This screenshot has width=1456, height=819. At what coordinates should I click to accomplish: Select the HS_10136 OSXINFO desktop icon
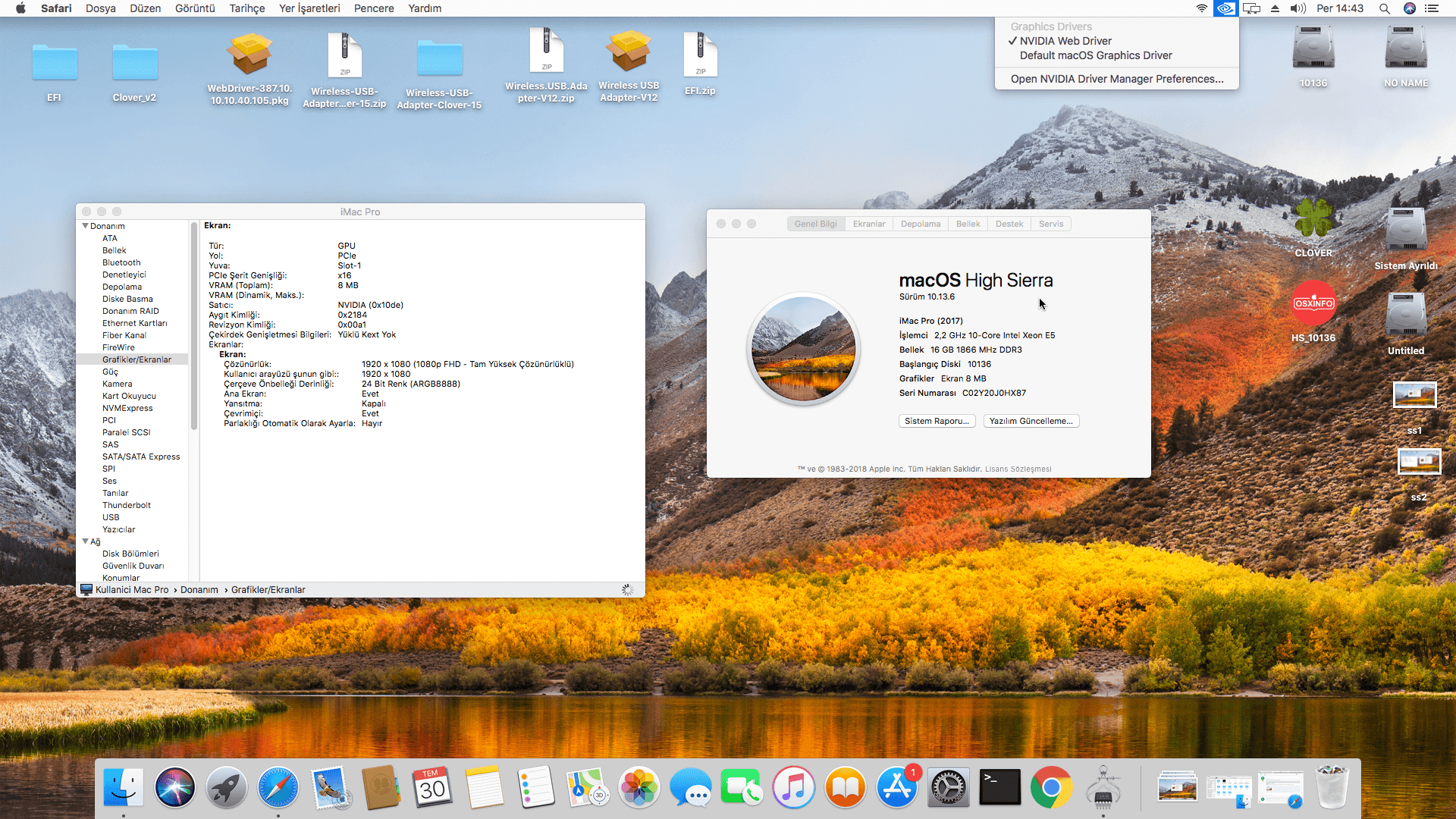coord(1313,304)
